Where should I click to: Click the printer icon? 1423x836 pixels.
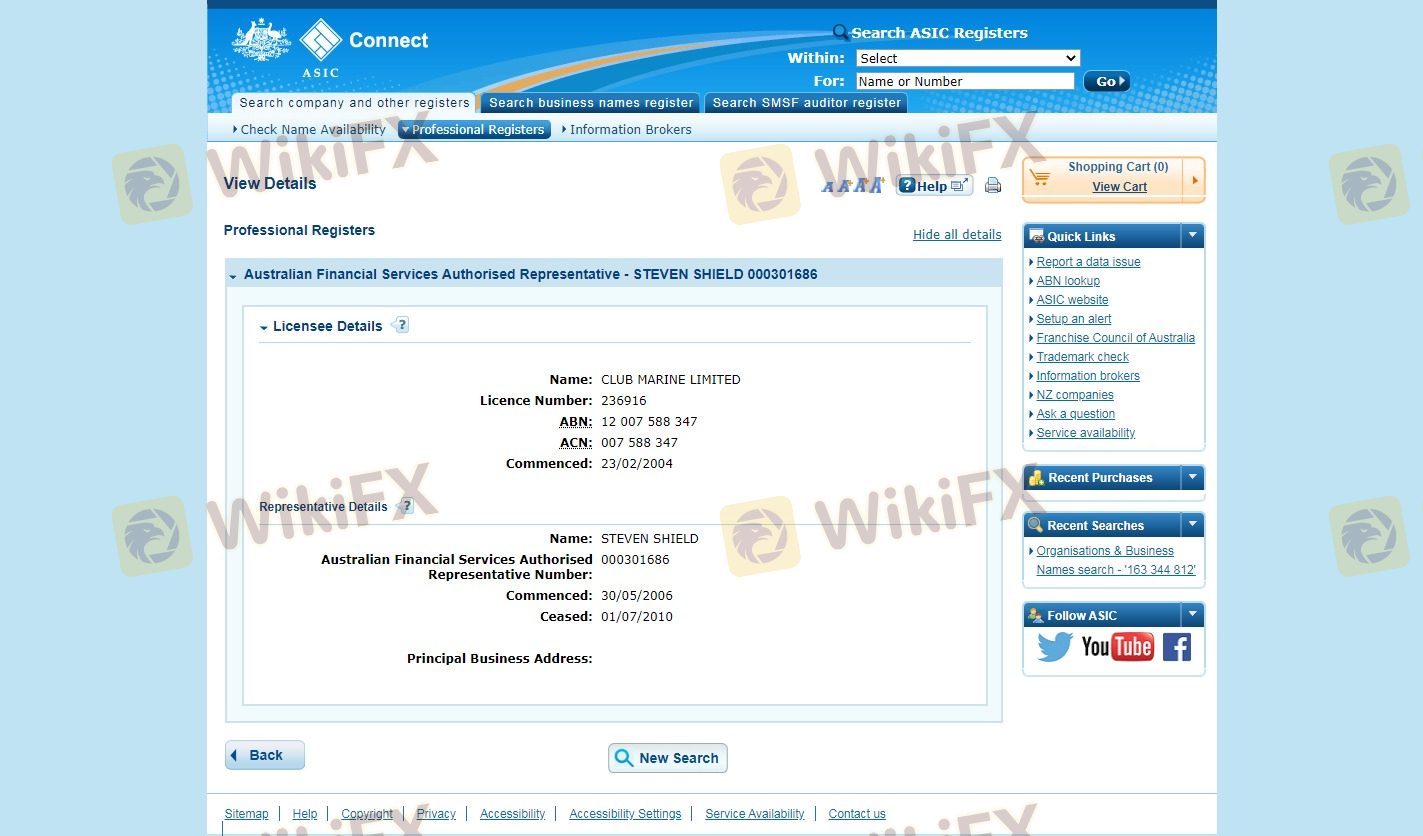coord(992,185)
